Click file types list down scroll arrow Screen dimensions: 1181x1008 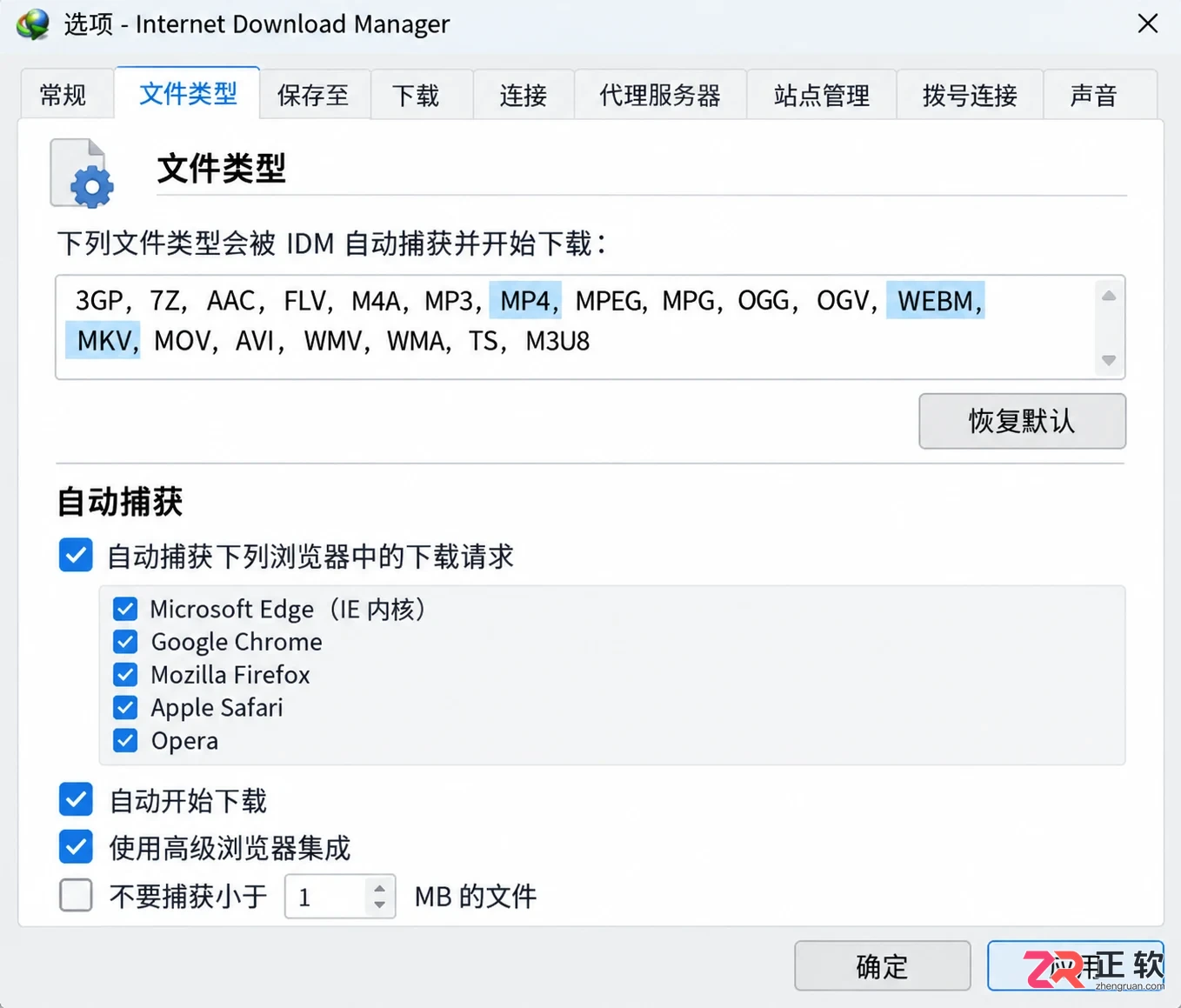(x=1109, y=359)
